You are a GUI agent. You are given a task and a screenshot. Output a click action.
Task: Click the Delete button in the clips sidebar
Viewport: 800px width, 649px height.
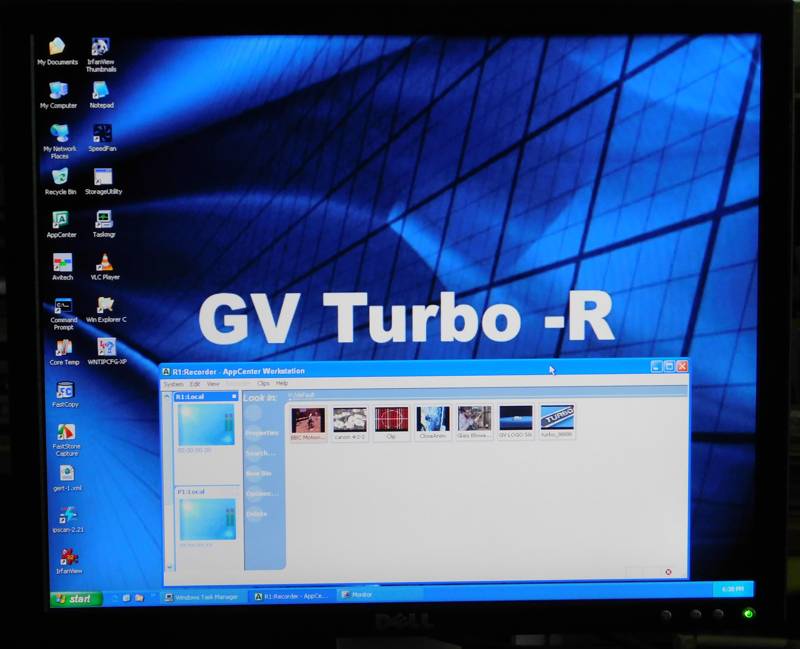[x=257, y=514]
